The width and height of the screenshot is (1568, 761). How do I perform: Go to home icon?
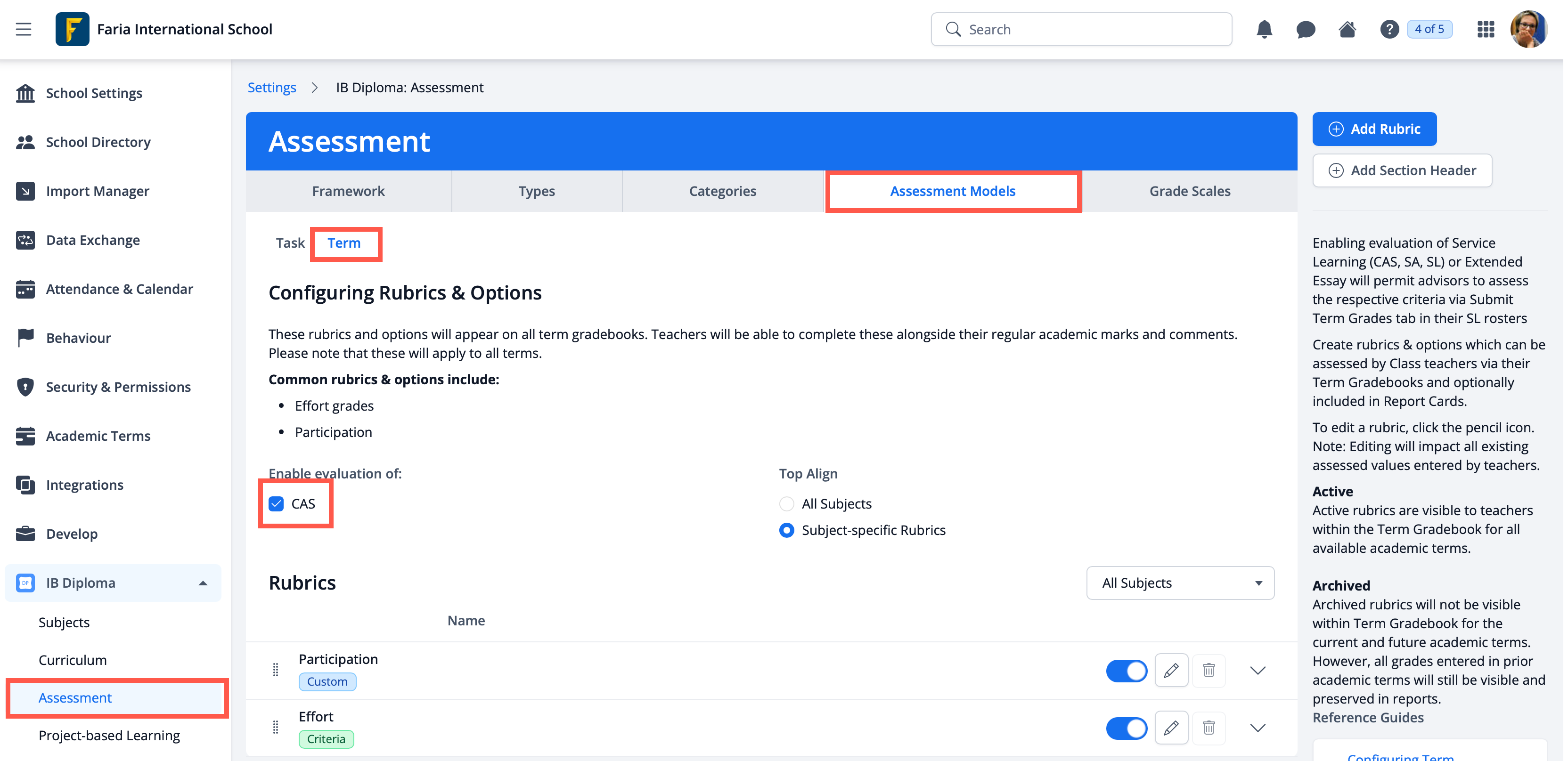(1347, 29)
